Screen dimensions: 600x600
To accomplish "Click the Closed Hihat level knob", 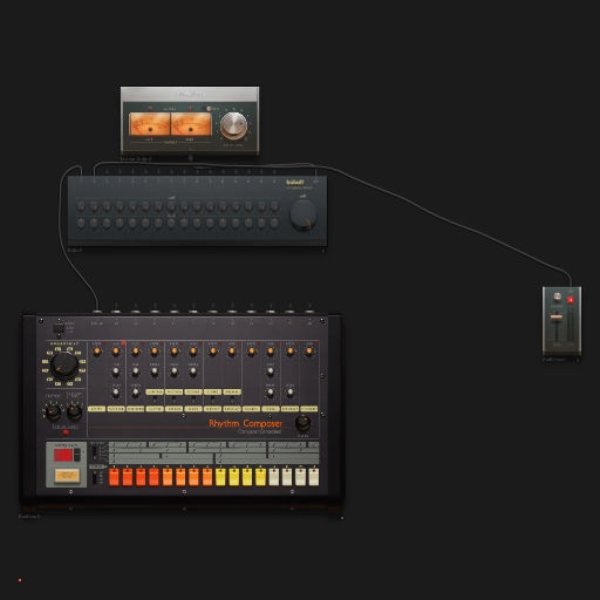I will pyautogui.click(x=309, y=351).
